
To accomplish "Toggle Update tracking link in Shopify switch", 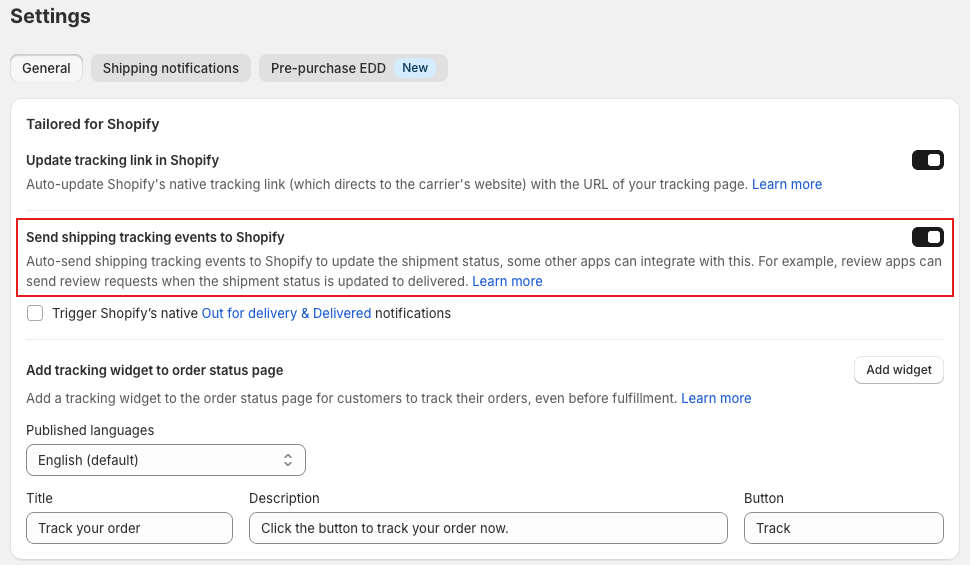I will [927, 160].
